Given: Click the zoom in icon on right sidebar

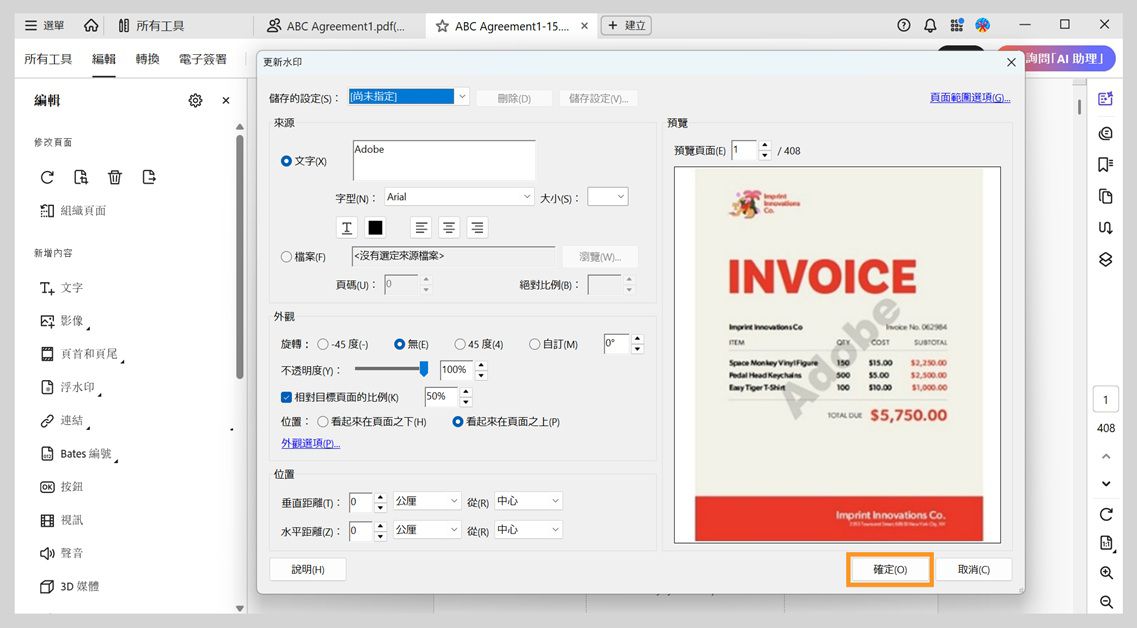Looking at the screenshot, I should tap(1104, 573).
